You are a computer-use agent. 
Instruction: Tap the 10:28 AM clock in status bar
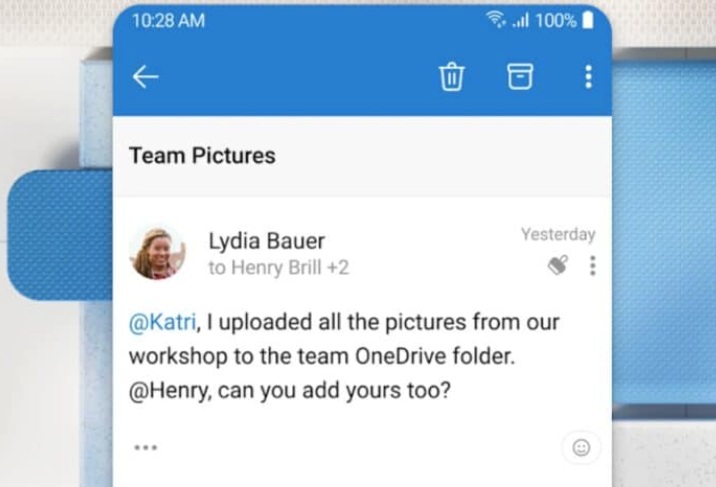tap(168, 20)
